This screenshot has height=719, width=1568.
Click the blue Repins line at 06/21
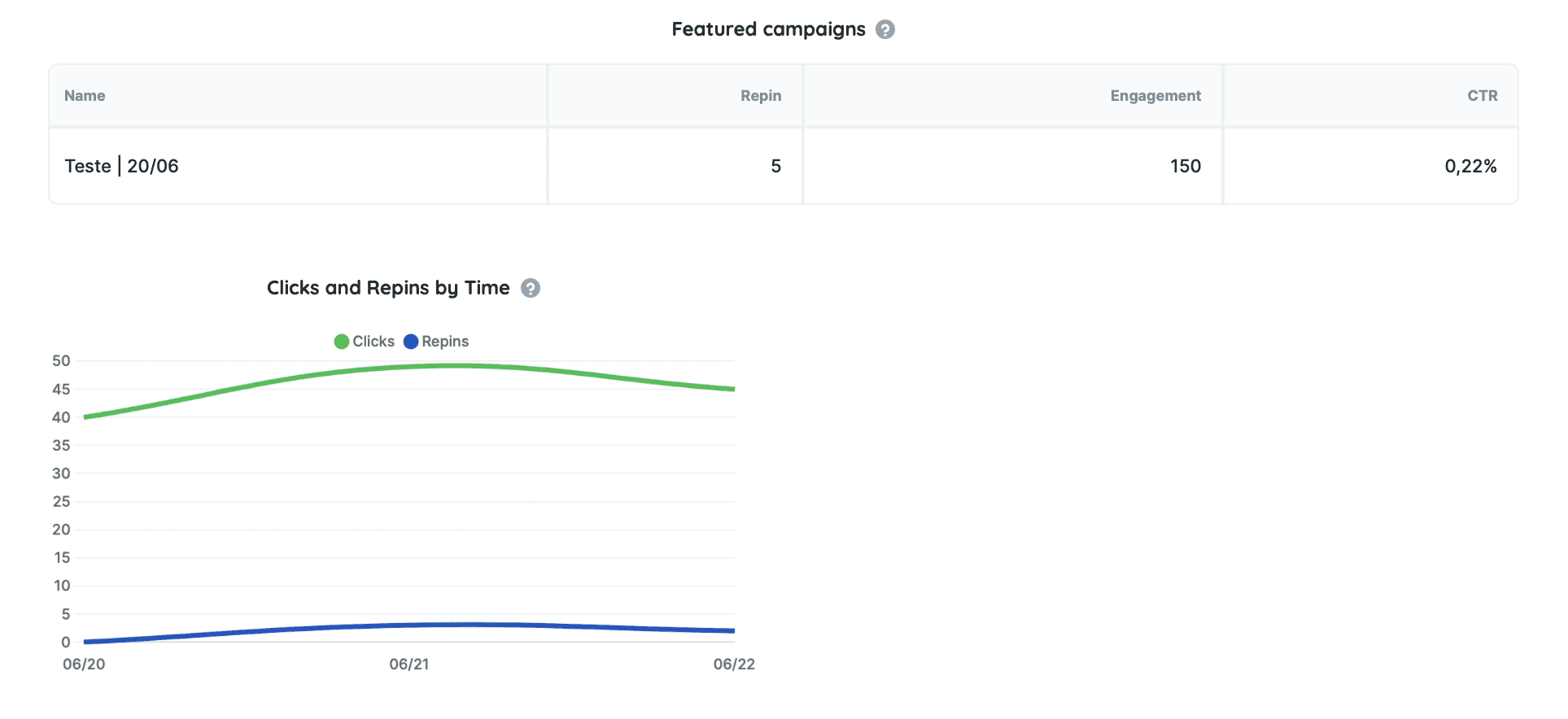click(409, 625)
